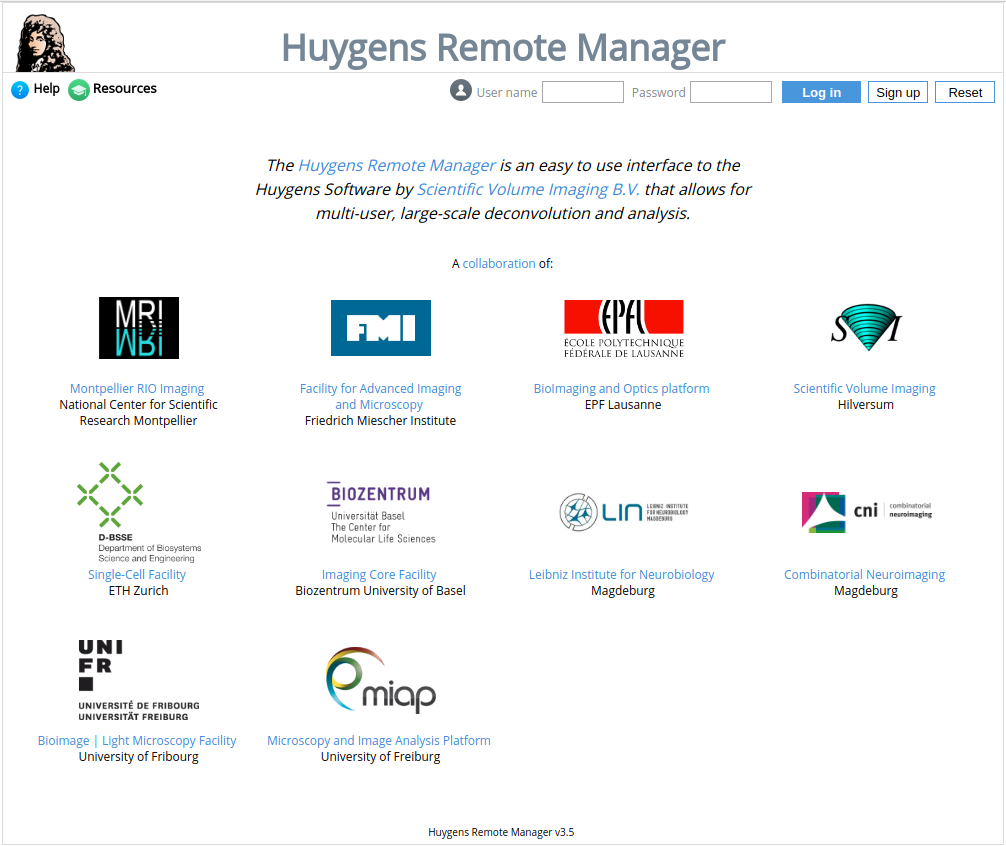Click the blue FMI logo
The image size is (1006, 846).
click(381, 328)
